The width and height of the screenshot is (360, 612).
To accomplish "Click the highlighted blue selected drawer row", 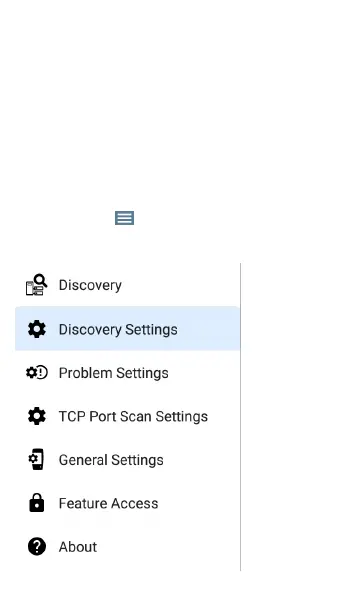I will (x=127, y=329).
